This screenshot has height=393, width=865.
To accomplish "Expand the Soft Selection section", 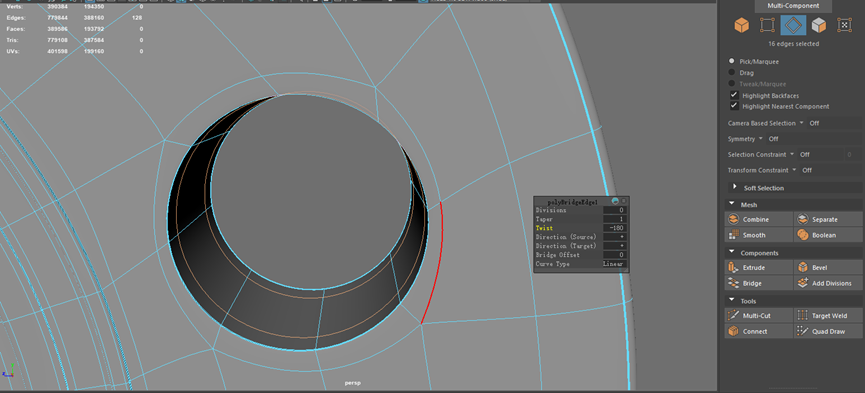I will tap(734, 188).
